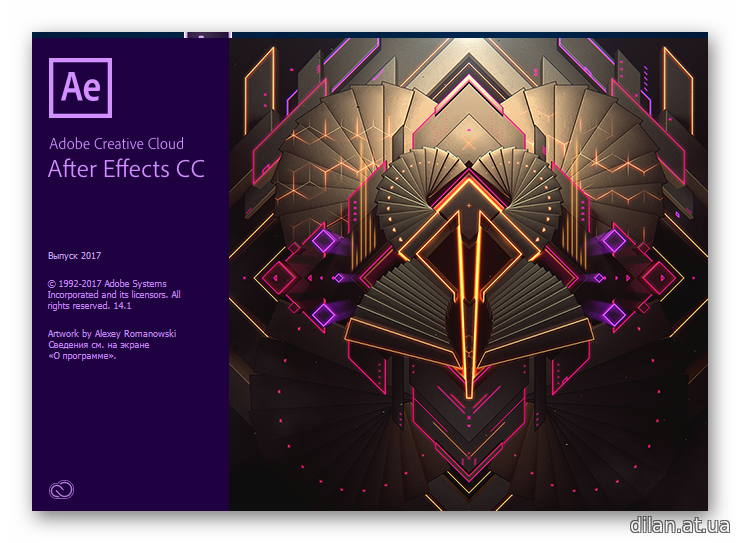The image size is (740, 543).
Task: Click the Creative Cloud icon at bottom
Action: [x=61, y=490]
